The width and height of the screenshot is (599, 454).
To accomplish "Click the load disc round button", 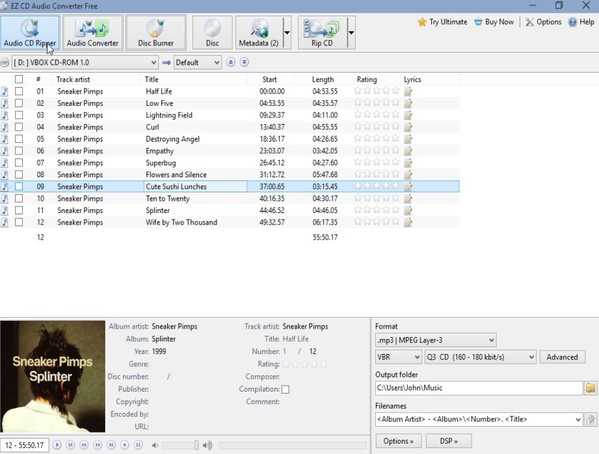I will tap(244, 62).
